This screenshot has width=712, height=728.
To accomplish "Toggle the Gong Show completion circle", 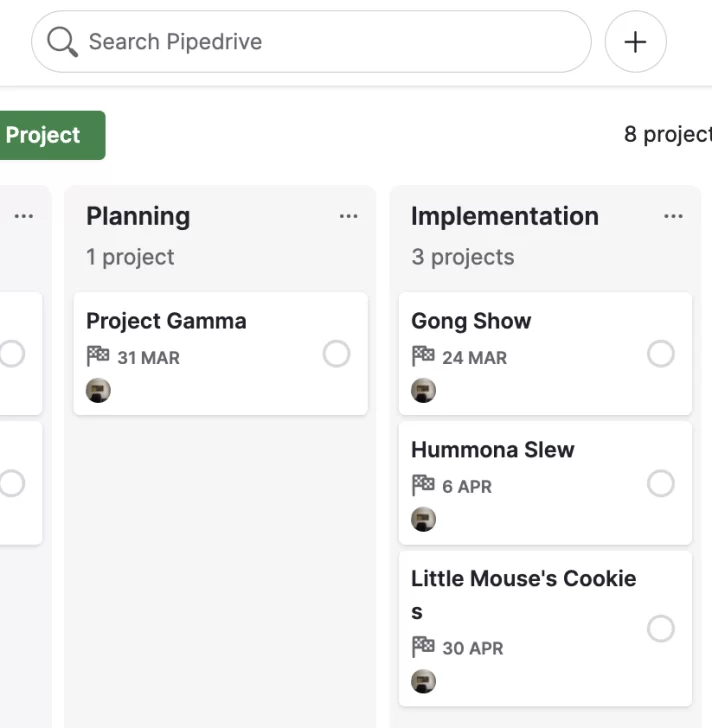I will (660, 354).
